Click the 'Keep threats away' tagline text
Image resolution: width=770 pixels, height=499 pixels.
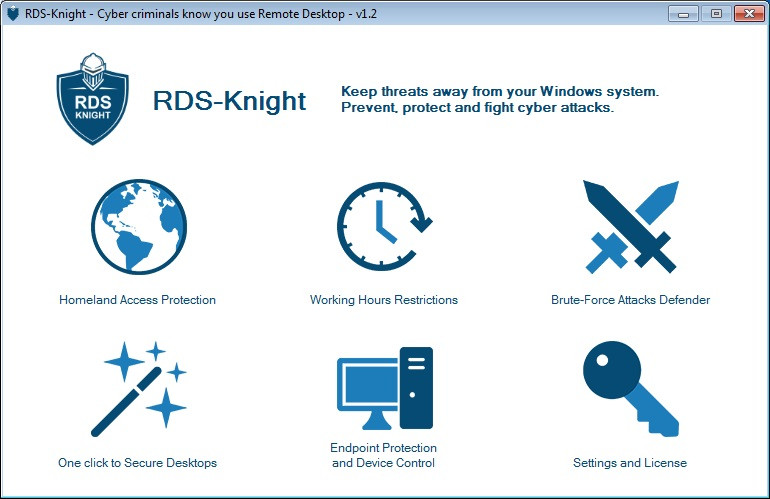[x=500, y=99]
